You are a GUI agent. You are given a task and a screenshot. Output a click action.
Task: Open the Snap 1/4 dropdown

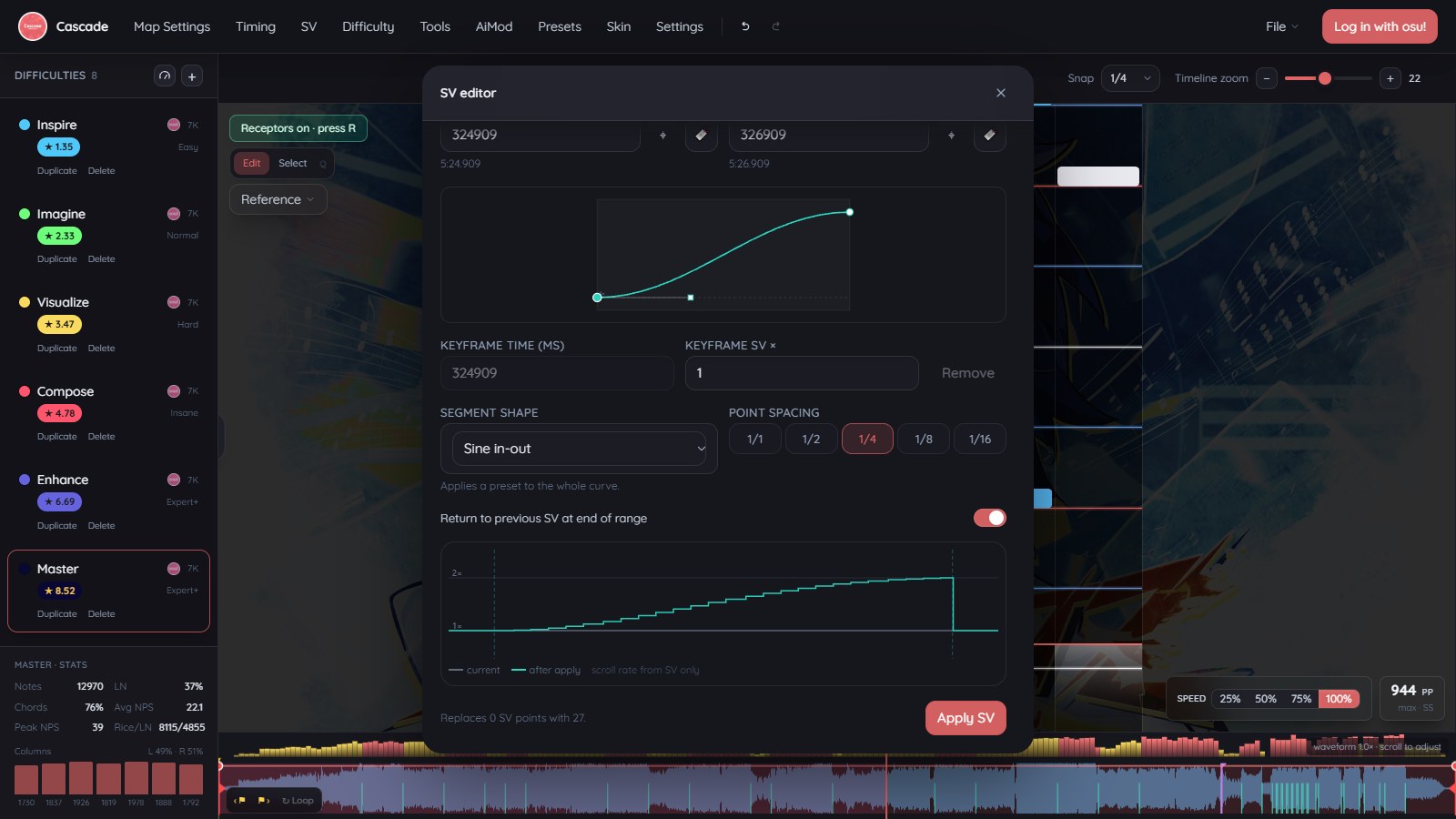point(1130,78)
